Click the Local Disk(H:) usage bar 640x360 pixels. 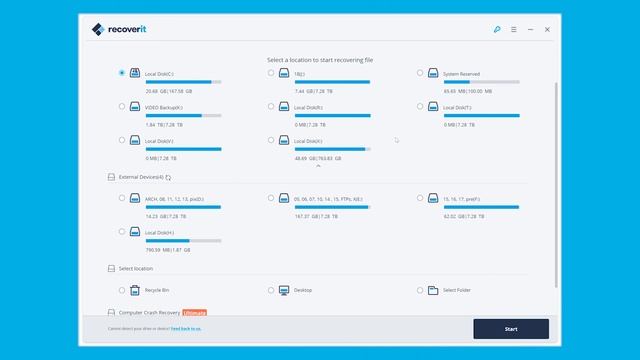coord(183,241)
